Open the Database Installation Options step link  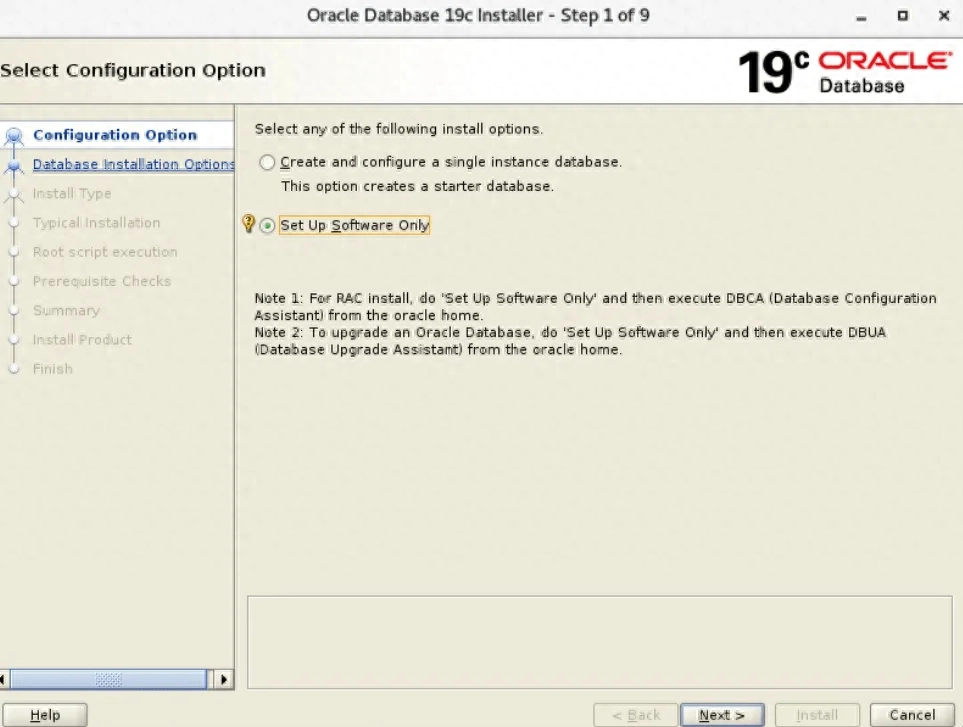tap(133, 163)
